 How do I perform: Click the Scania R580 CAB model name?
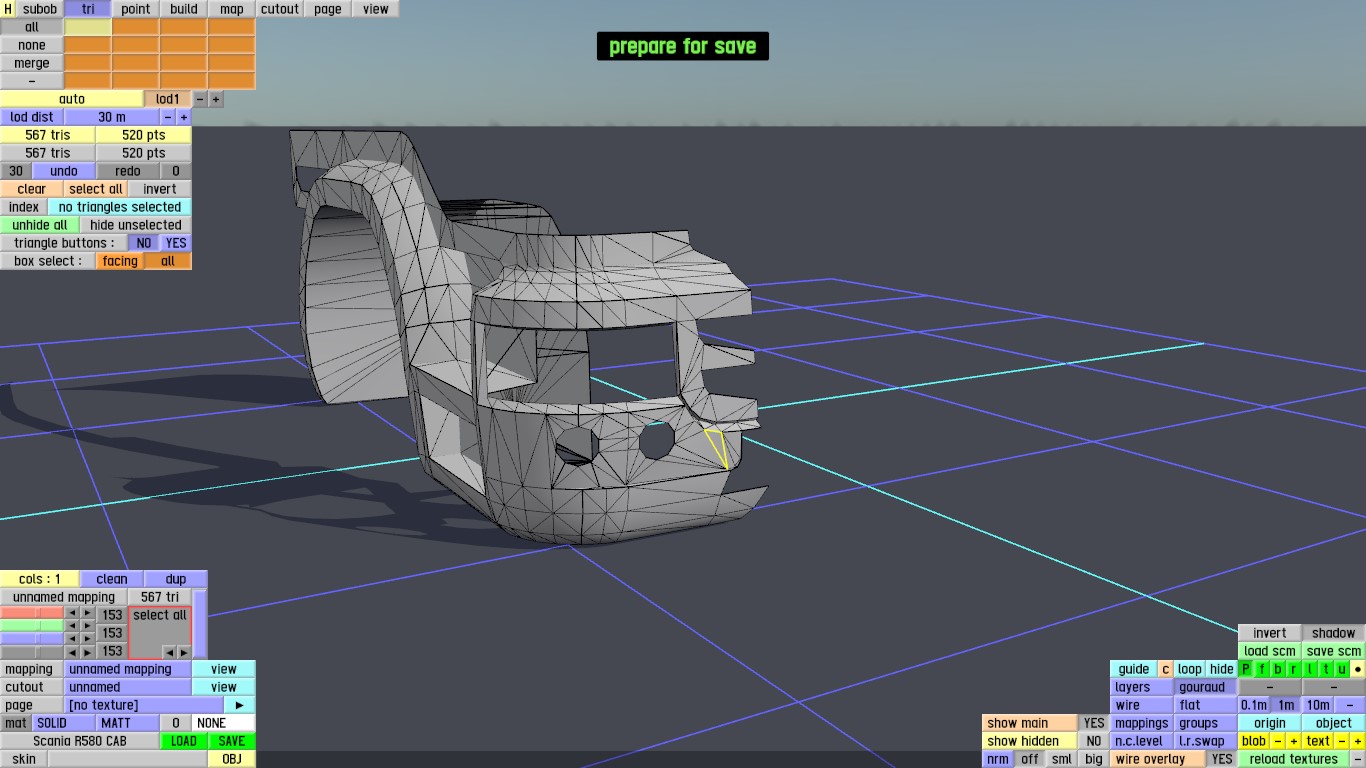tap(80, 741)
